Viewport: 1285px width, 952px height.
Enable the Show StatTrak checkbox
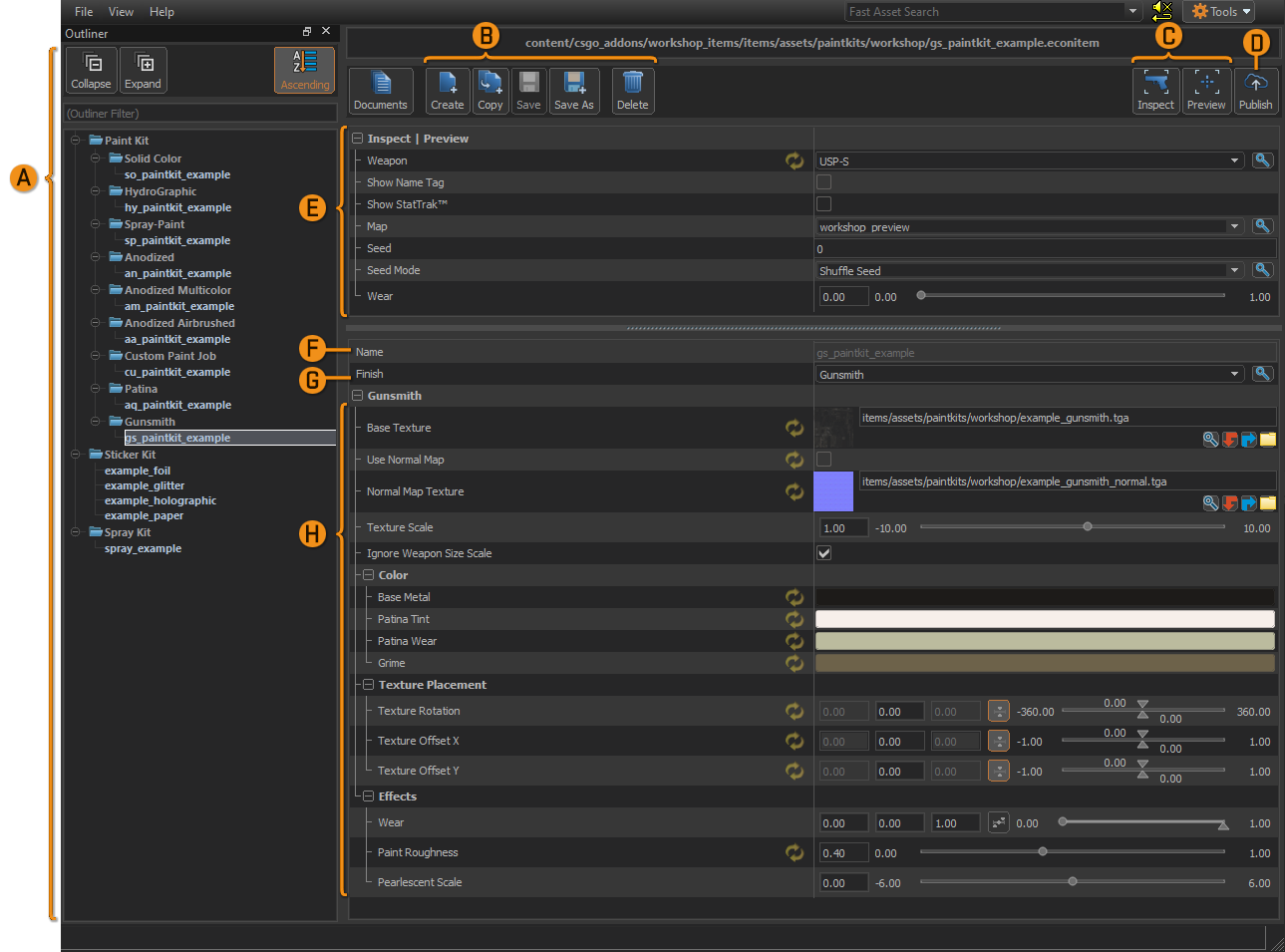pyautogui.click(x=823, y=204)
